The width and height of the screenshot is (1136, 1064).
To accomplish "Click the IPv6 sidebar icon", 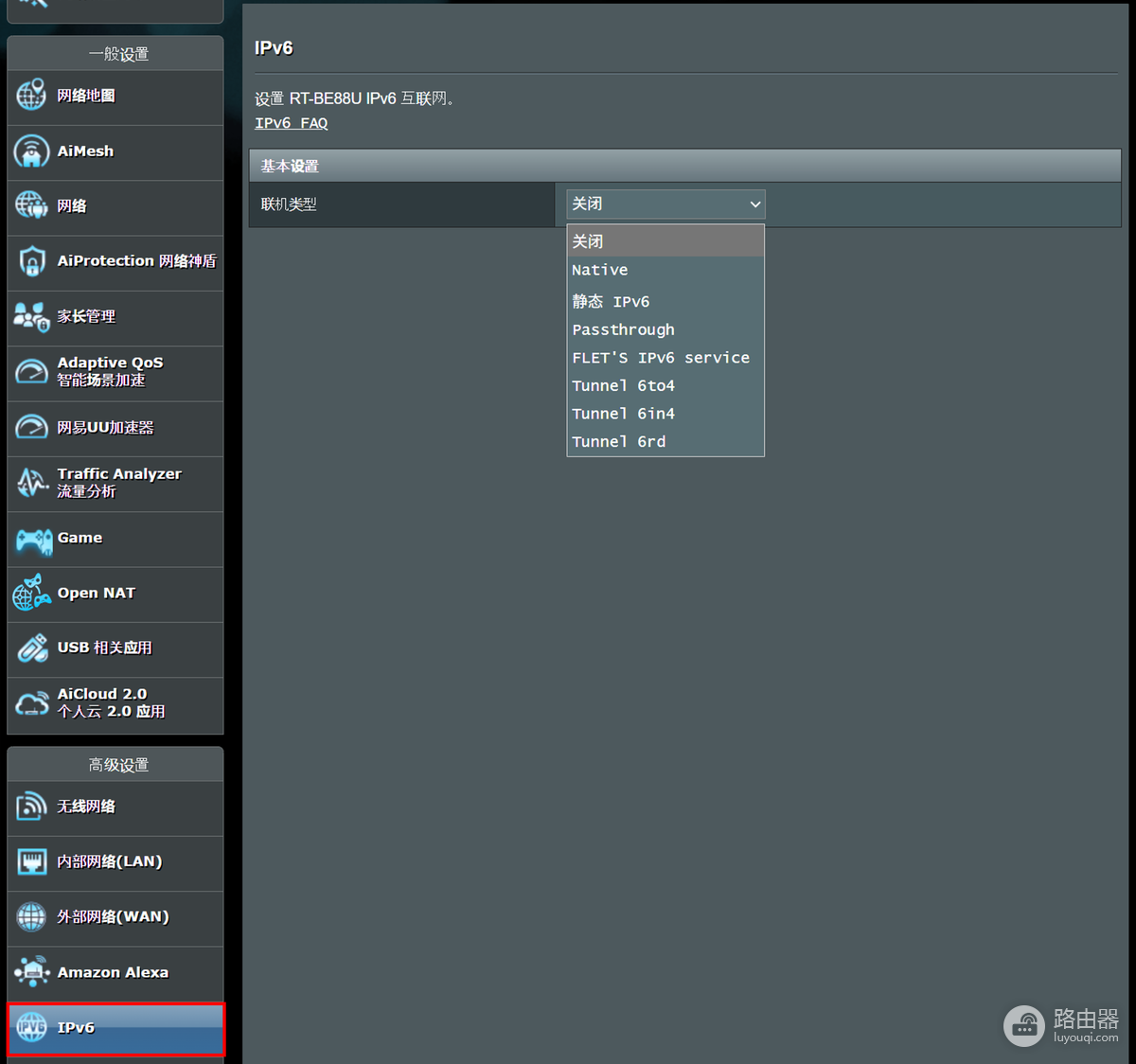I will (x=31, y=1027).
